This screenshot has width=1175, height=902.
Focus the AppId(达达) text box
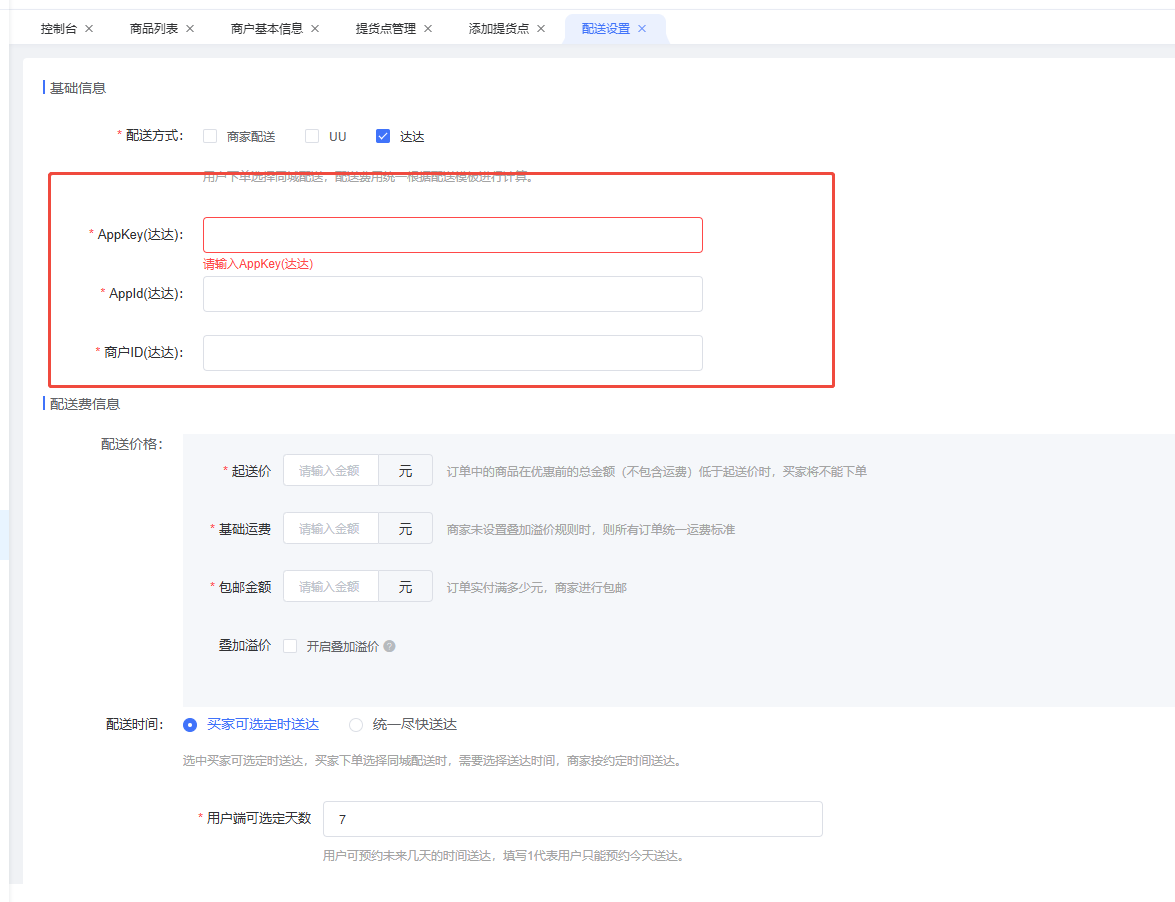pyautogui.click(x=452, y=294)
